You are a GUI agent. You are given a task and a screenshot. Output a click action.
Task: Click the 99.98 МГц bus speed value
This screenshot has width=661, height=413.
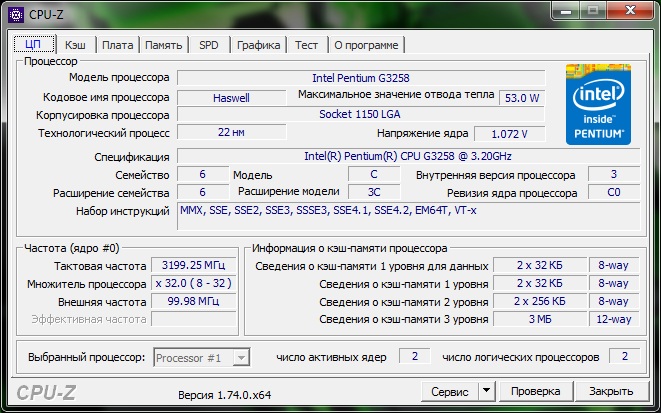tap(193, 301)
